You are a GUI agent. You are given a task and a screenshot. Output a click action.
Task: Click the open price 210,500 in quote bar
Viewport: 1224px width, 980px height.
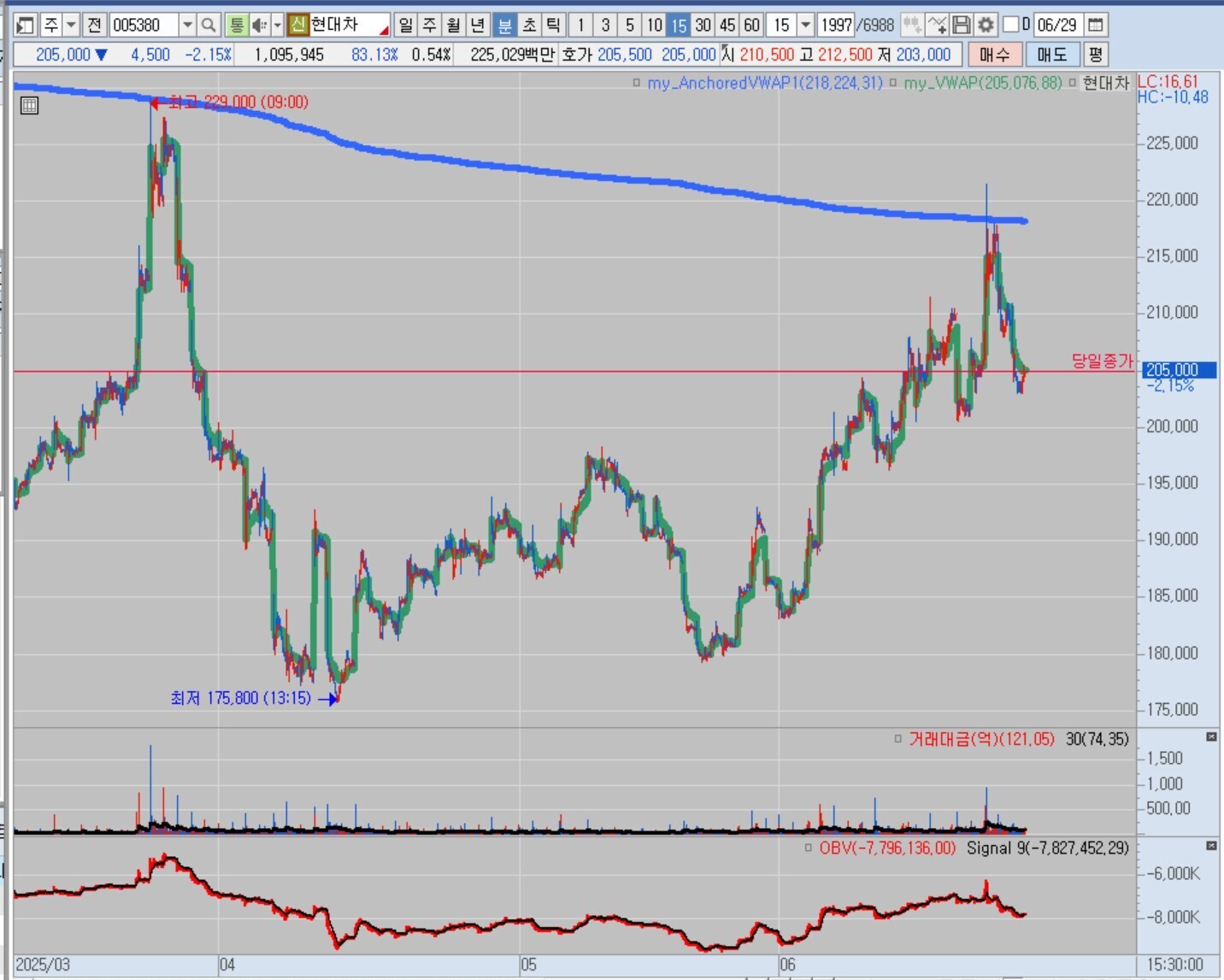767,55
